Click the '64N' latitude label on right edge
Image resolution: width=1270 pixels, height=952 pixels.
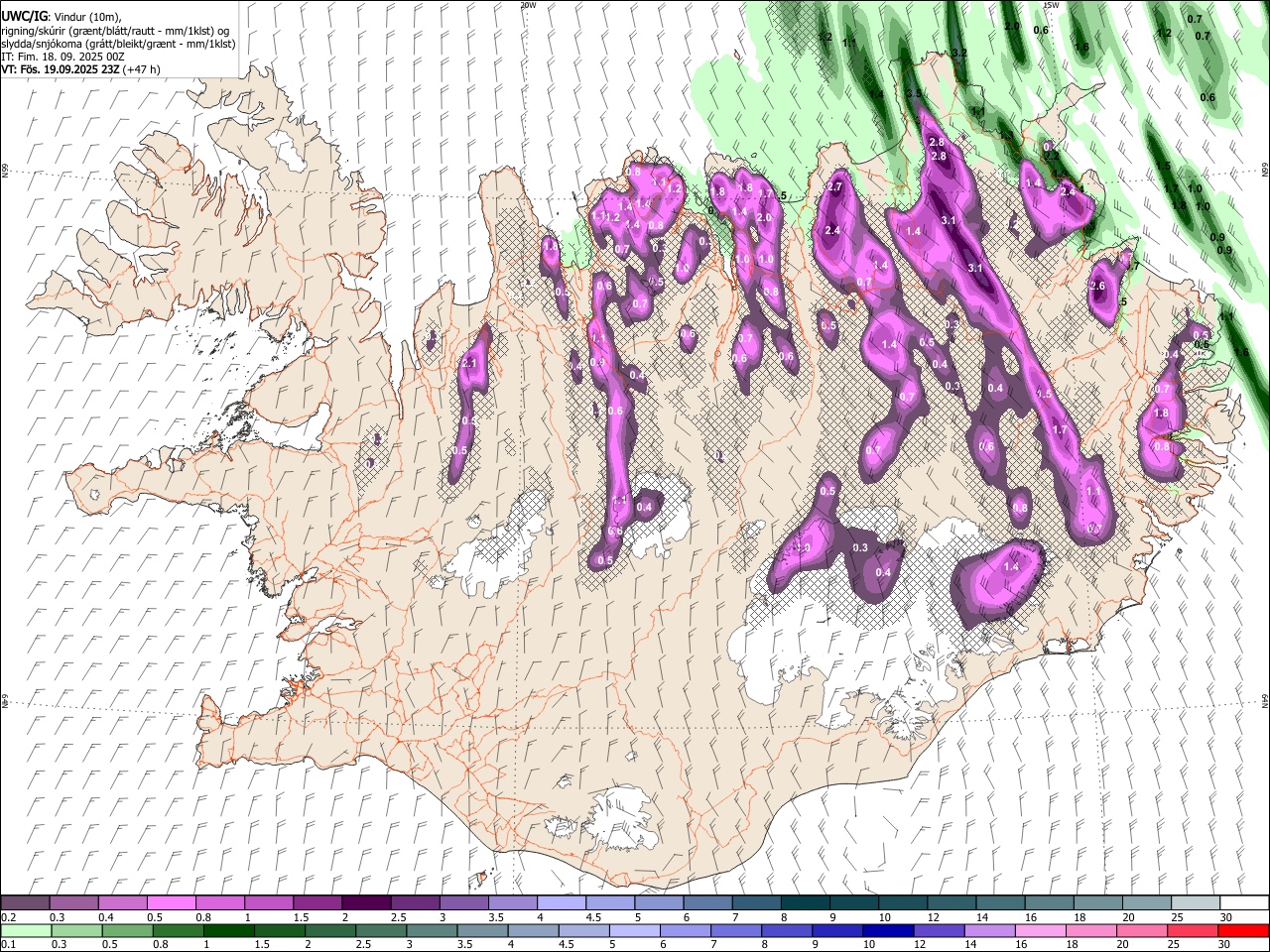pyautogui.click(x=1265, y=701)
